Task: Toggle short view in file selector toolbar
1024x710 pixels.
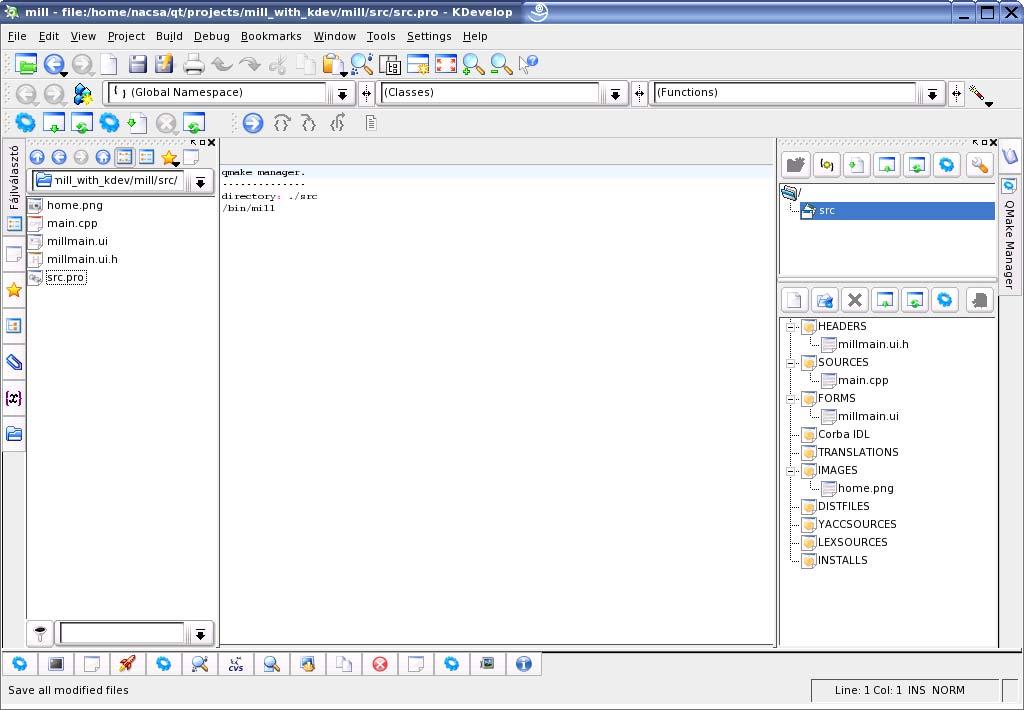Action: pos(124,157)
